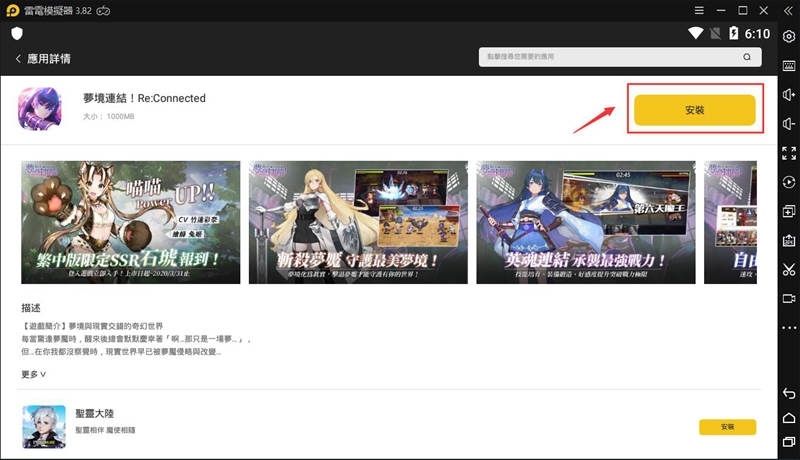Open the operation recorder icon in sidebar
This screenshot has height=460, width=800.
coord(789,182)
